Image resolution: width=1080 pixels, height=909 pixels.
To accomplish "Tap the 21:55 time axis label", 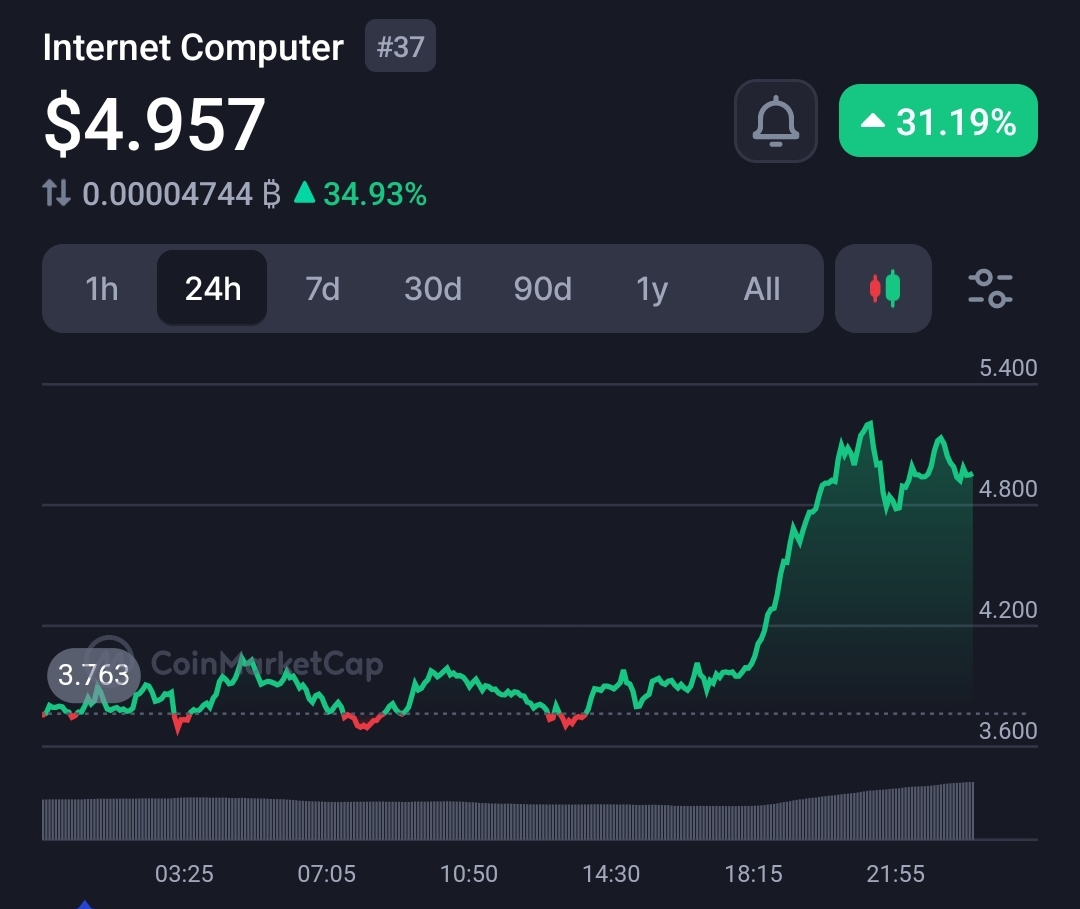I will (895, 874).
